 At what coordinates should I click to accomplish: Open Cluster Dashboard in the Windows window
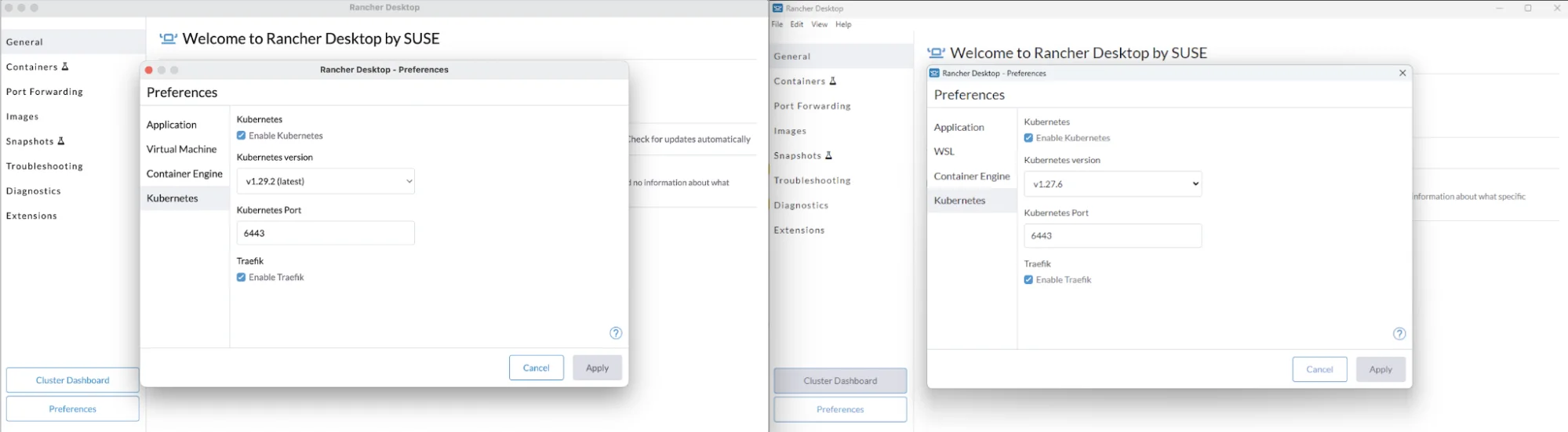840,381
